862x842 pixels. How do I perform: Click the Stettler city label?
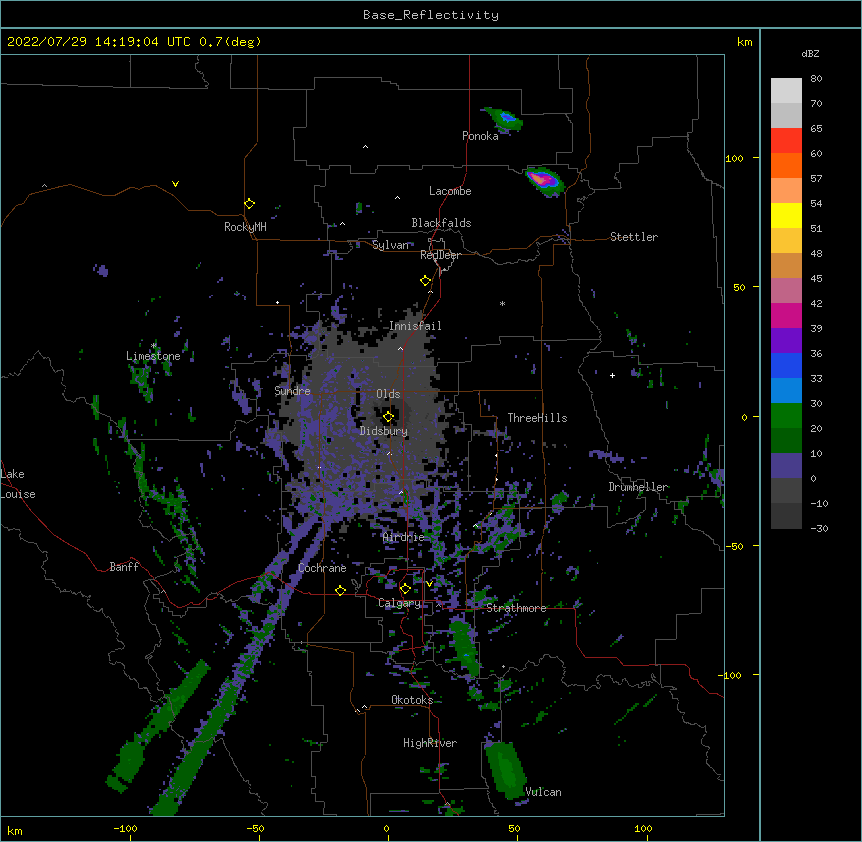click(634, 237)
